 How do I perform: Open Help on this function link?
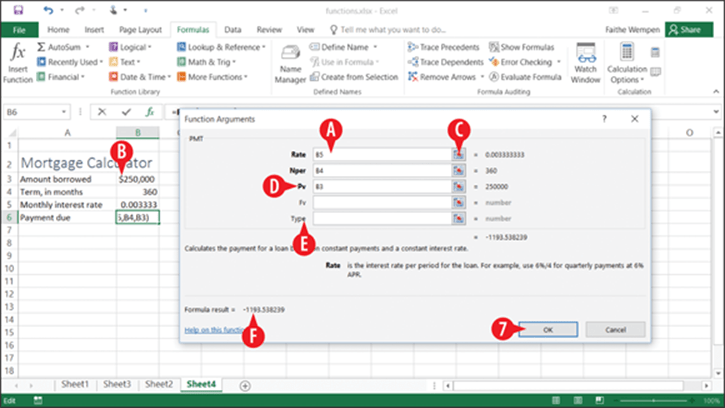pyautogui.click(x=215, y=330)
